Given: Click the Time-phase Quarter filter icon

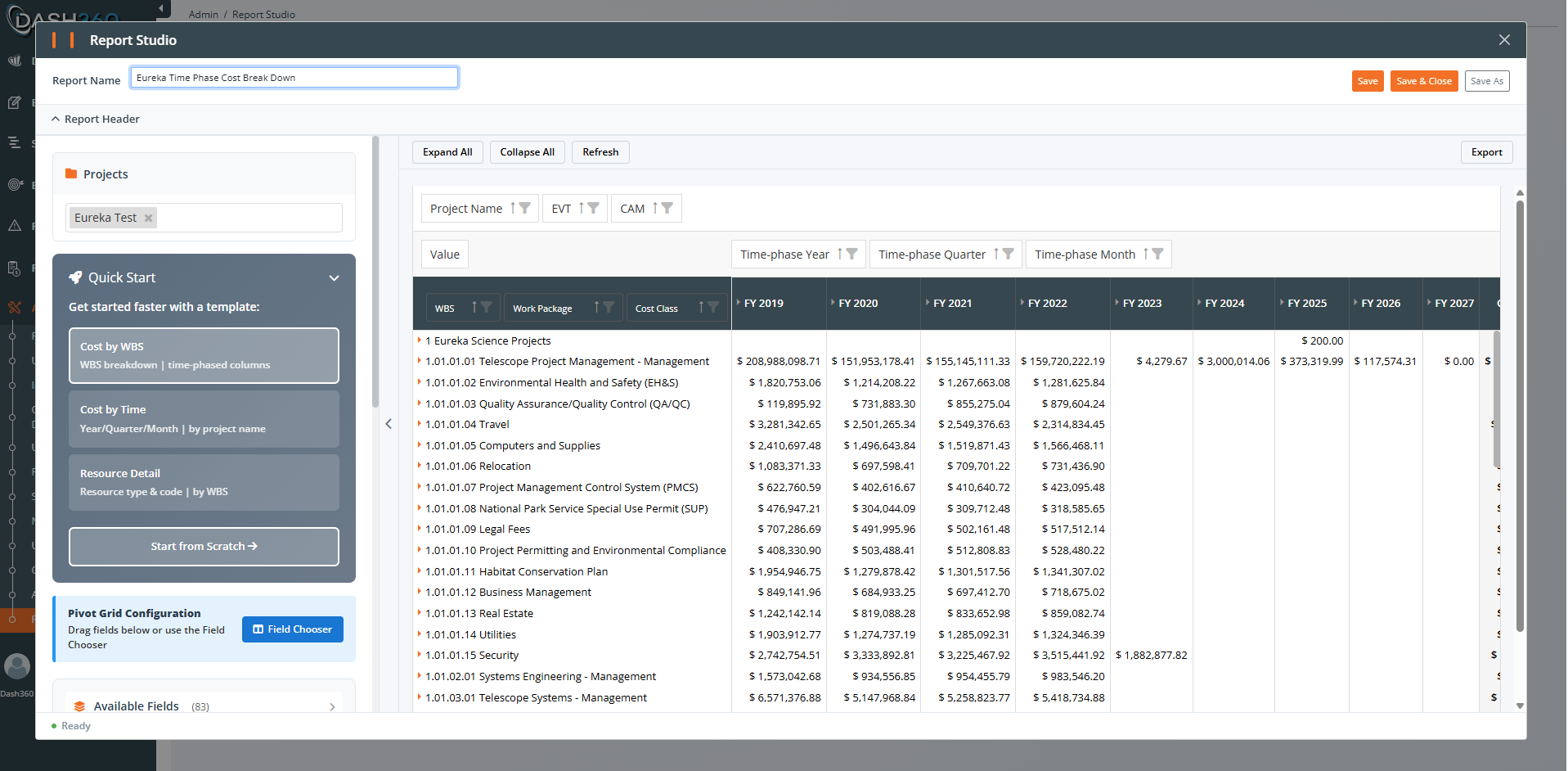Looking at the screenshot, I should coord(1008,254).
